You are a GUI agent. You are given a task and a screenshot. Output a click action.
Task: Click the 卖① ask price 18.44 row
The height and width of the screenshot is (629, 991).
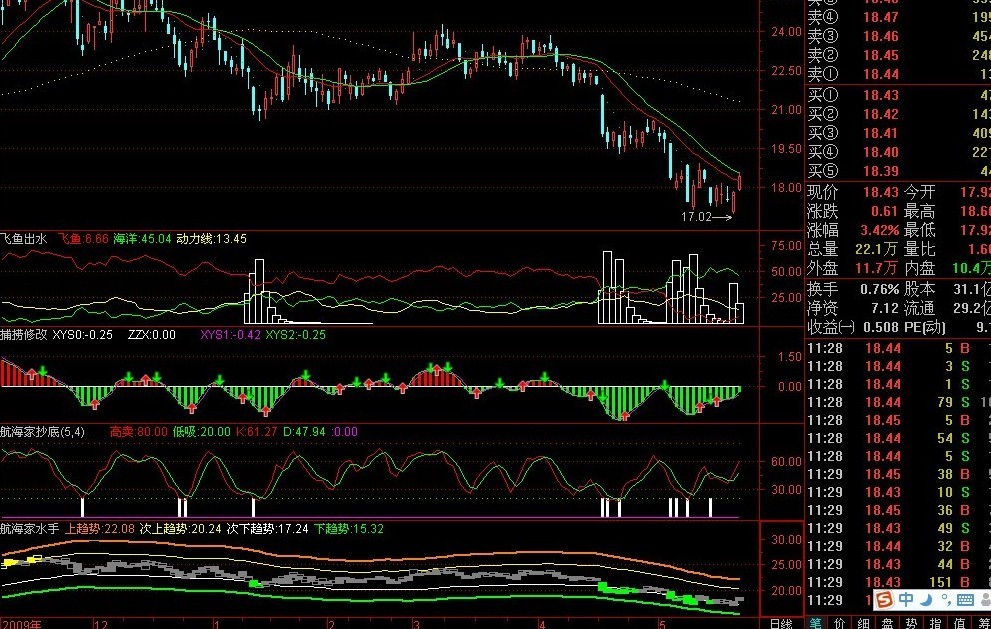point(880,74)
